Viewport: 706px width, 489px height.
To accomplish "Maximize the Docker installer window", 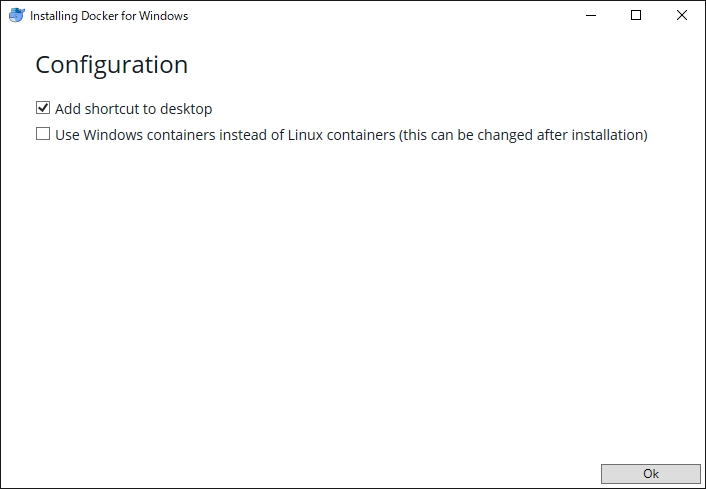I will pos(636,16).
